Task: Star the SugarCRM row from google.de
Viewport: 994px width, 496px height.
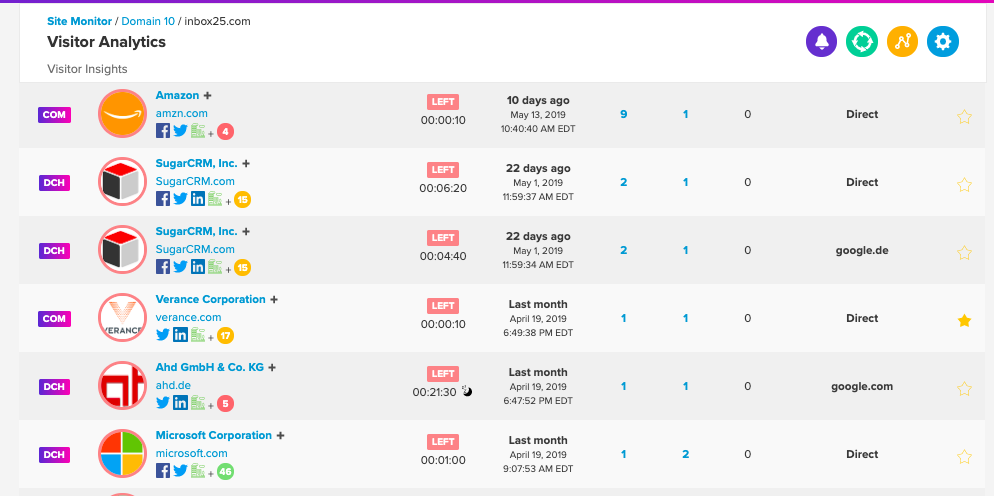Action: tap(964, 252)
